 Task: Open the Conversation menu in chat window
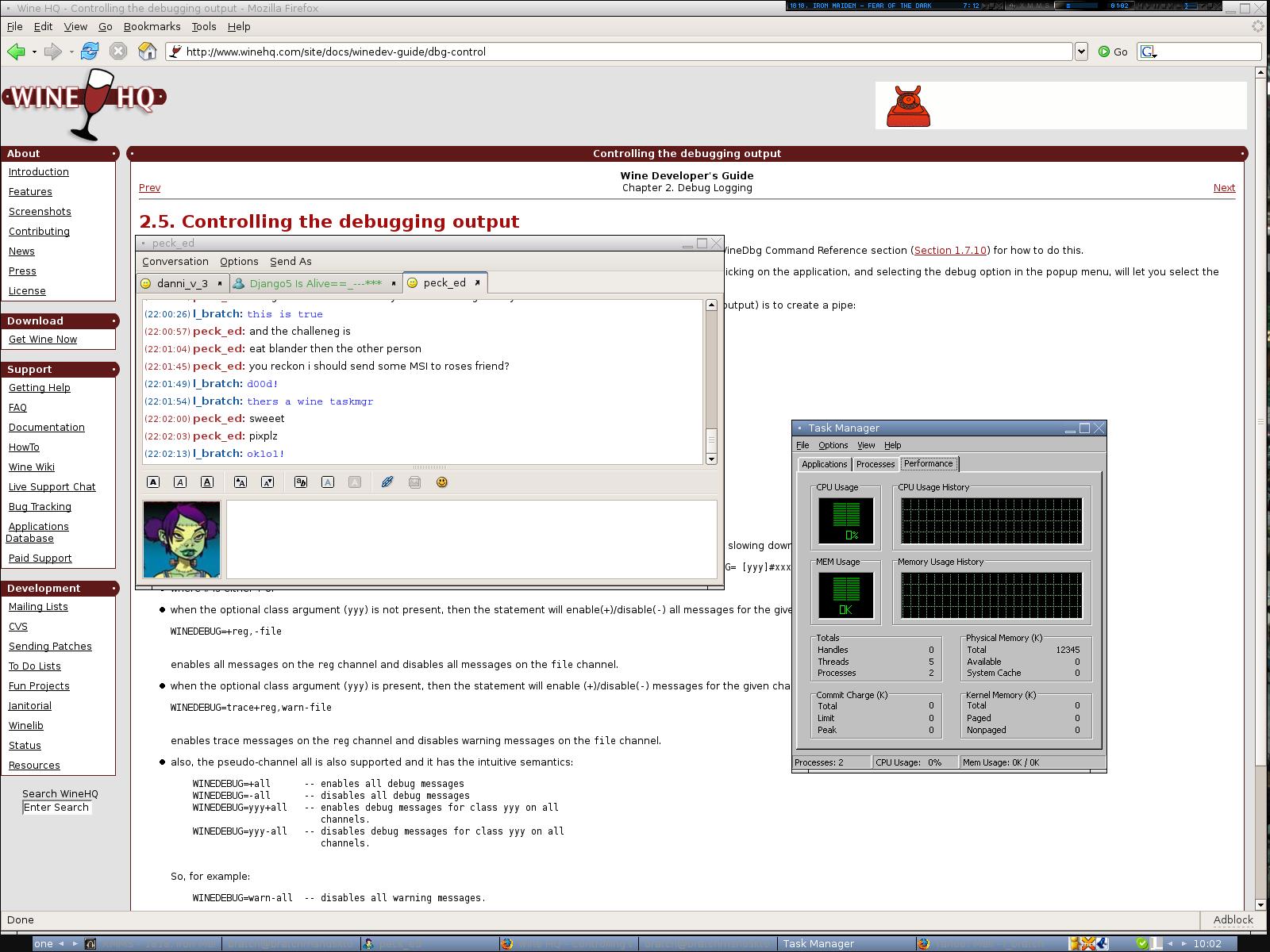[175, 261]
